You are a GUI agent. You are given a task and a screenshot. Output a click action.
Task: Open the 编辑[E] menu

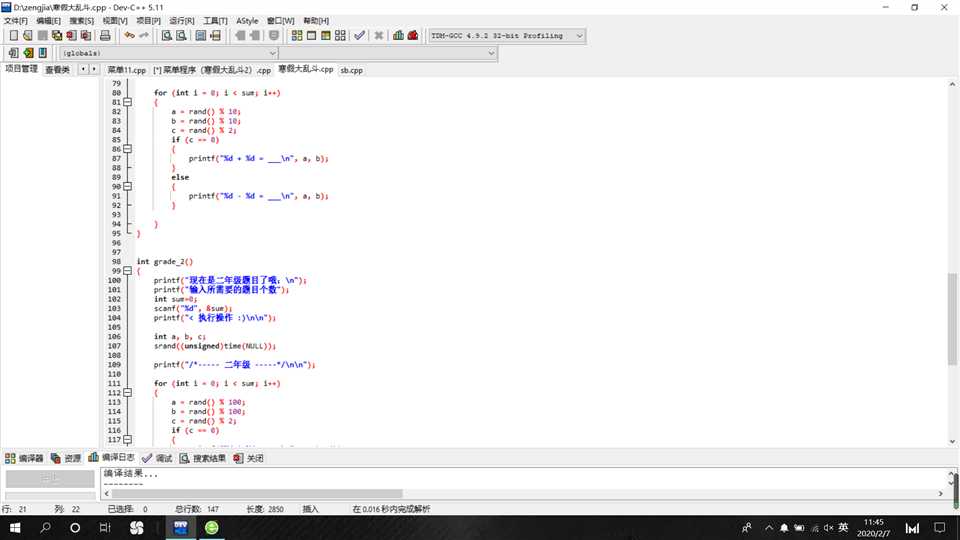(48, 21)
